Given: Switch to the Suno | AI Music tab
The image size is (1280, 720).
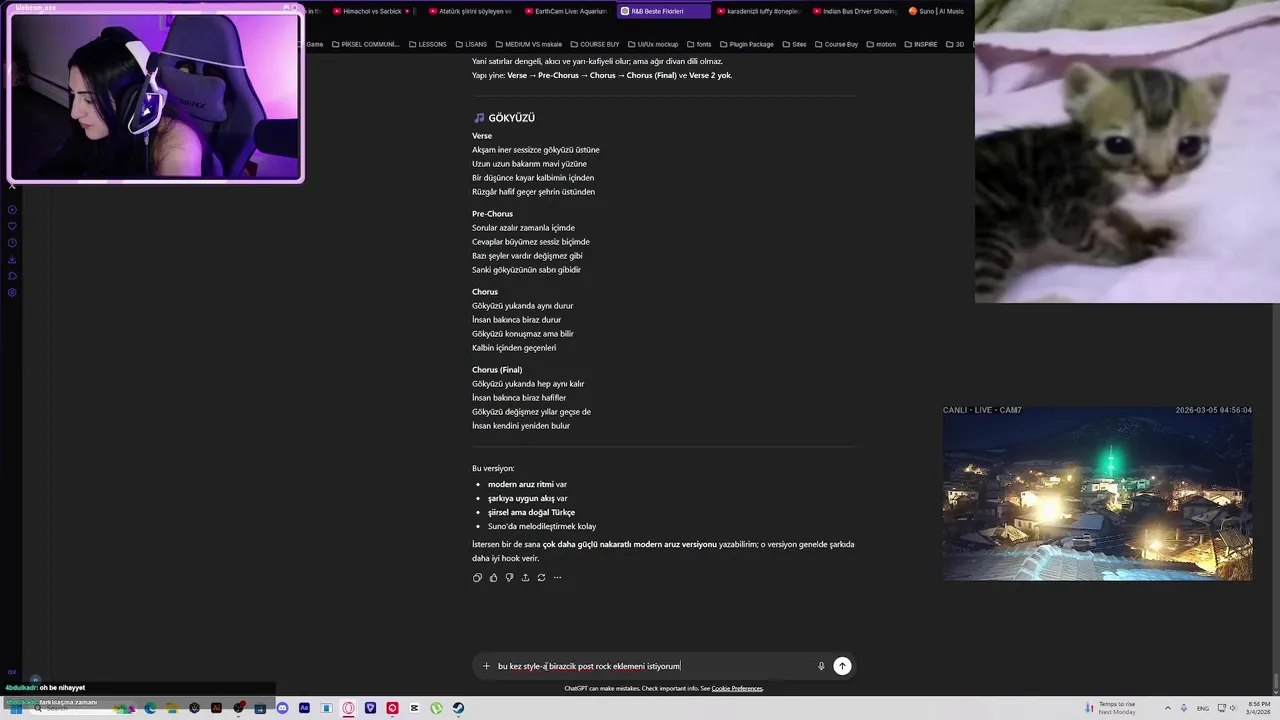Looking at the screenshot, I should tap(936, 11).
